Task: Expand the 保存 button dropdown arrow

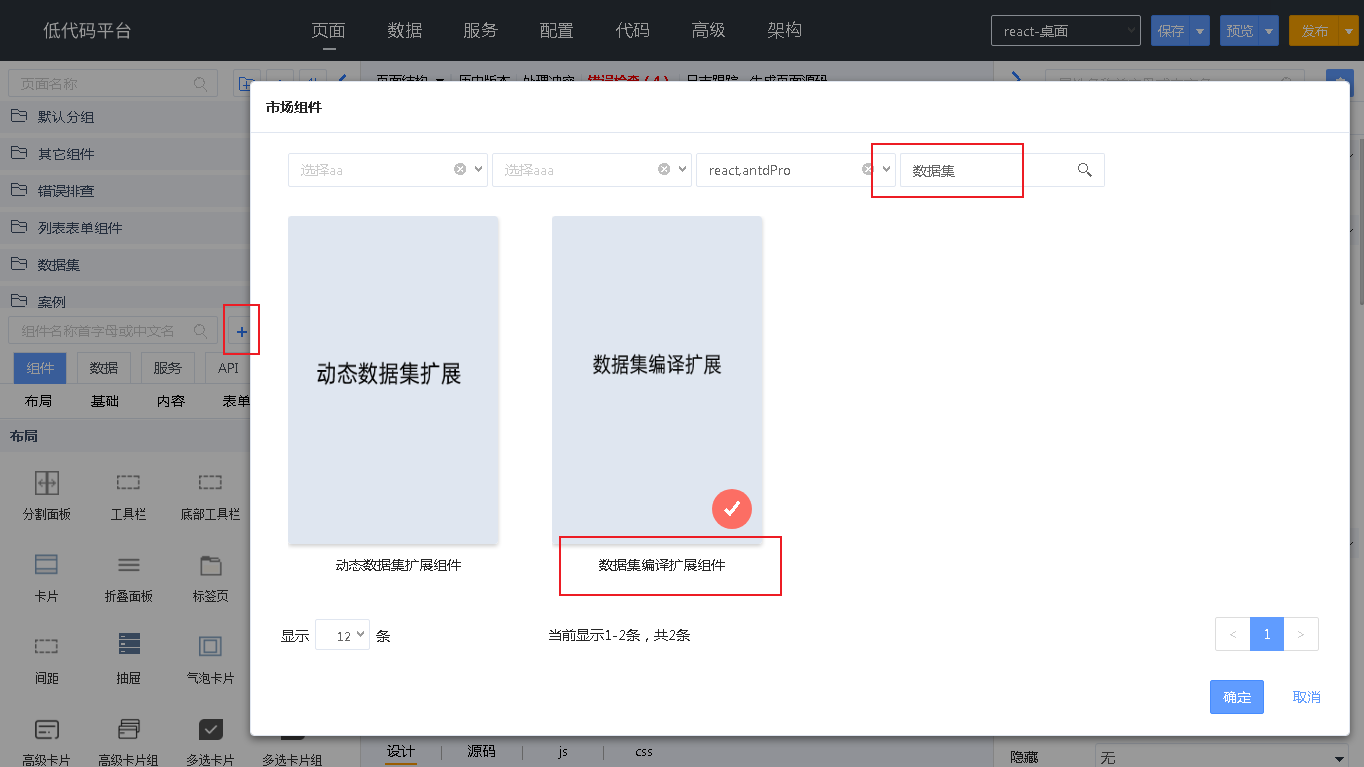Action: pos(1200,31)
